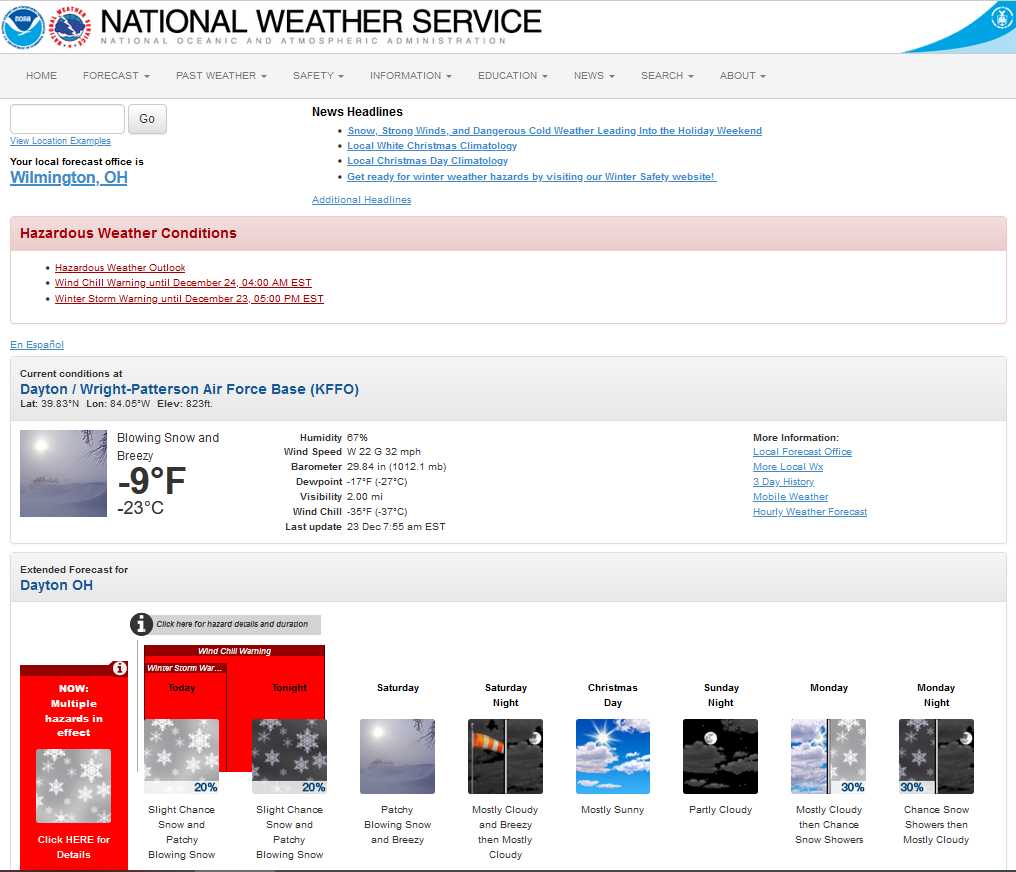1016x872 pixels.
Task: Expand the FORECAST dropdown menu
Action: (x=116, y=76)
